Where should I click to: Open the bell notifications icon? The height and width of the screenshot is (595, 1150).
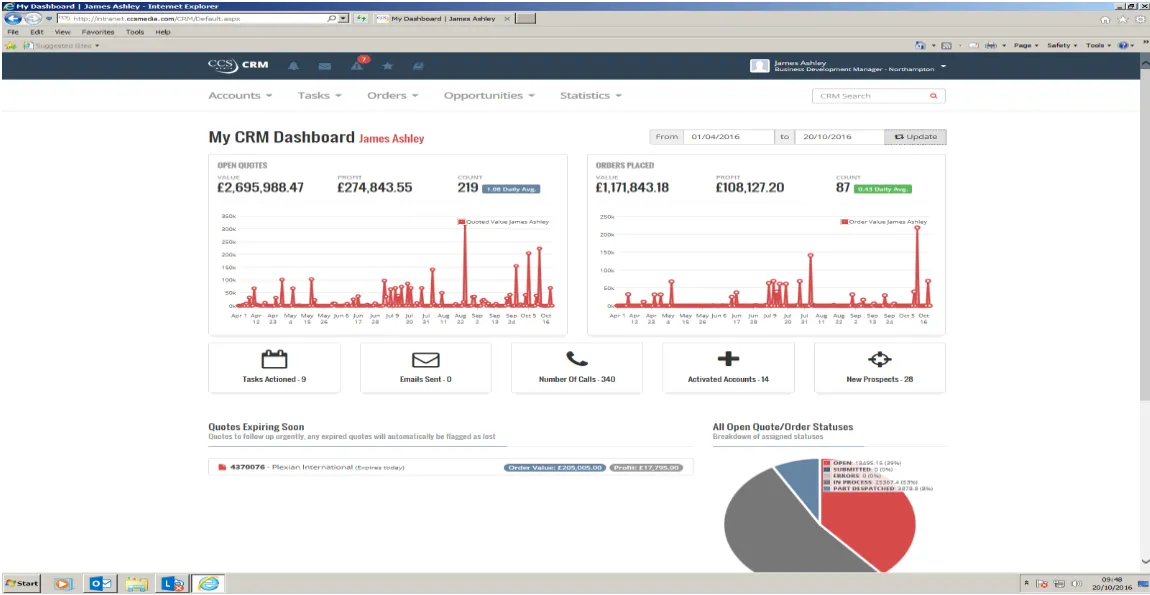click(x=293, y=67)
